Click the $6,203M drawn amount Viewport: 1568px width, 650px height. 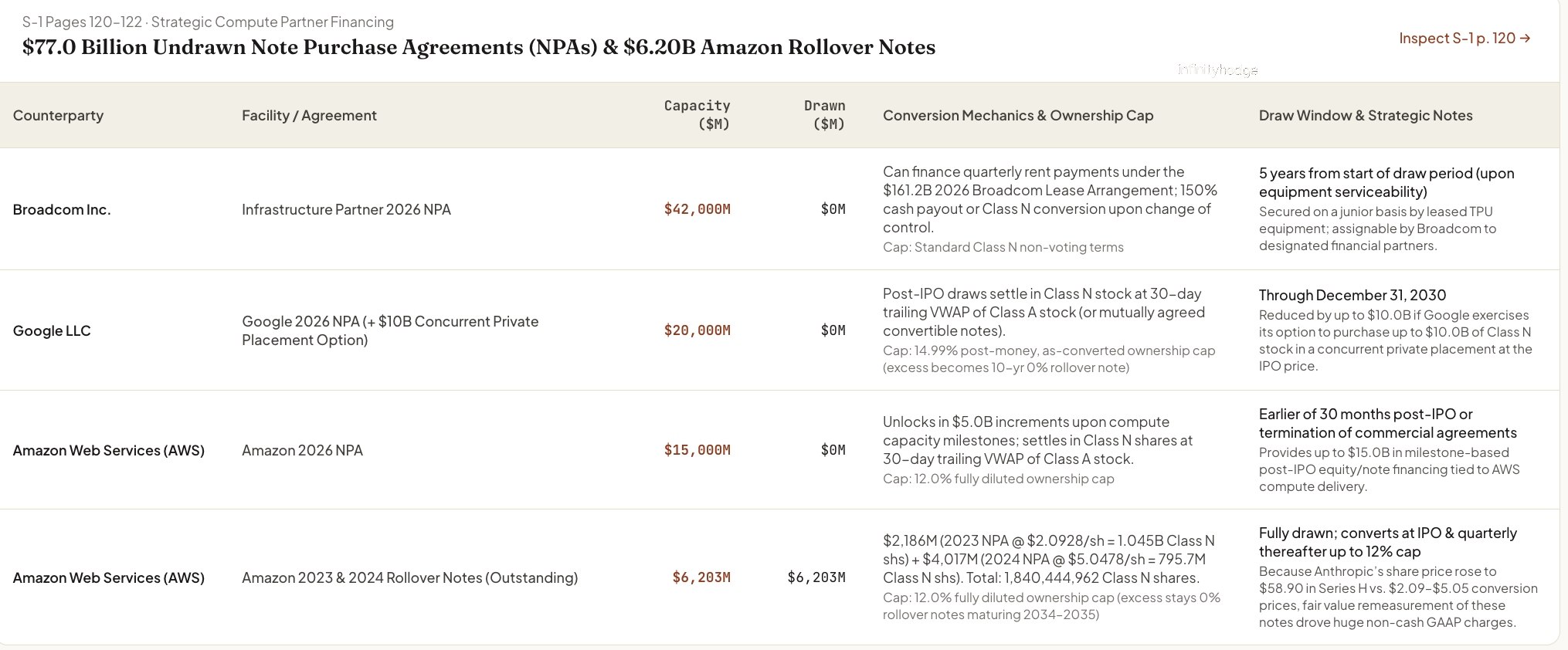[x=816, y=577]
